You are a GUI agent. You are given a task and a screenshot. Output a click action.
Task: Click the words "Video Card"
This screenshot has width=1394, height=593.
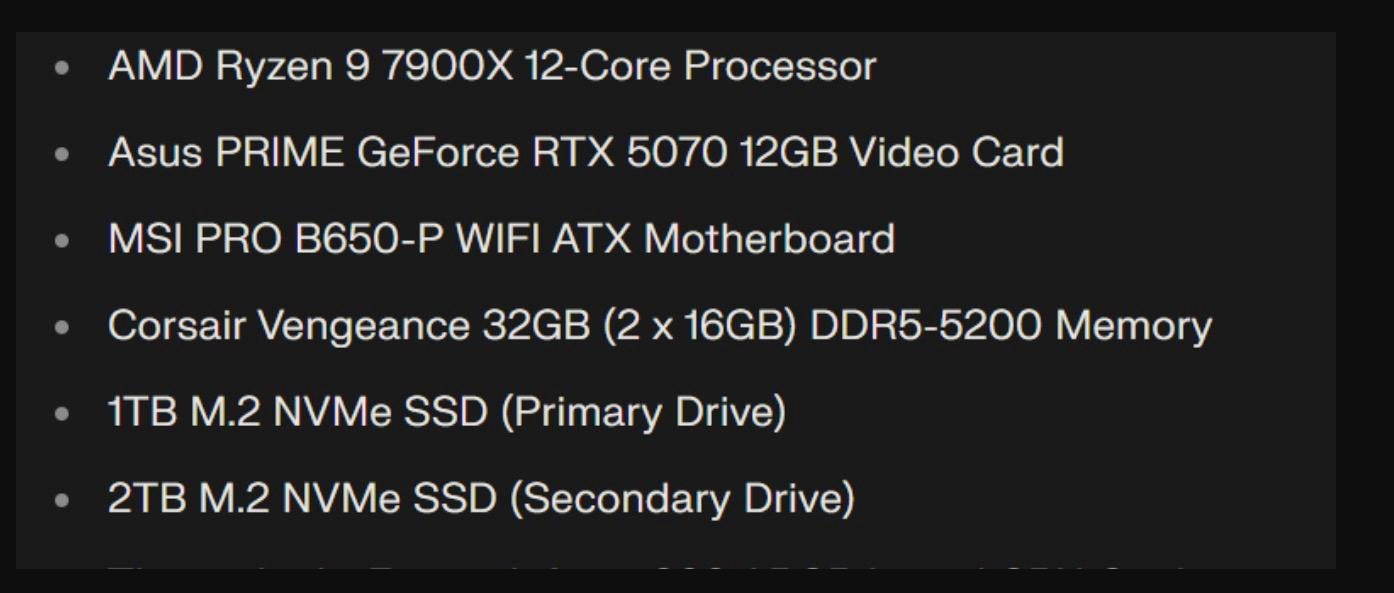pos(957,153)
